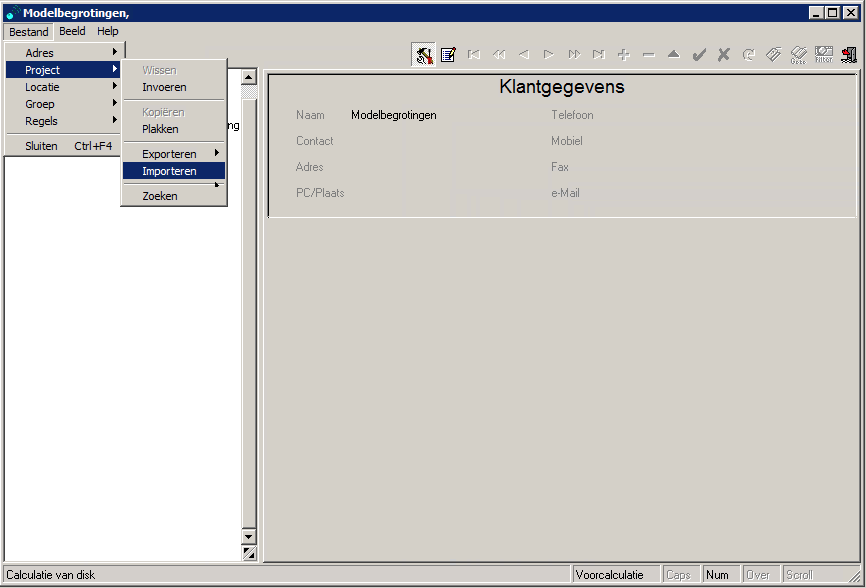The image size is (866, 588).
Task: Select Kopiëren in the Project submenu
Action: [174, 112]
